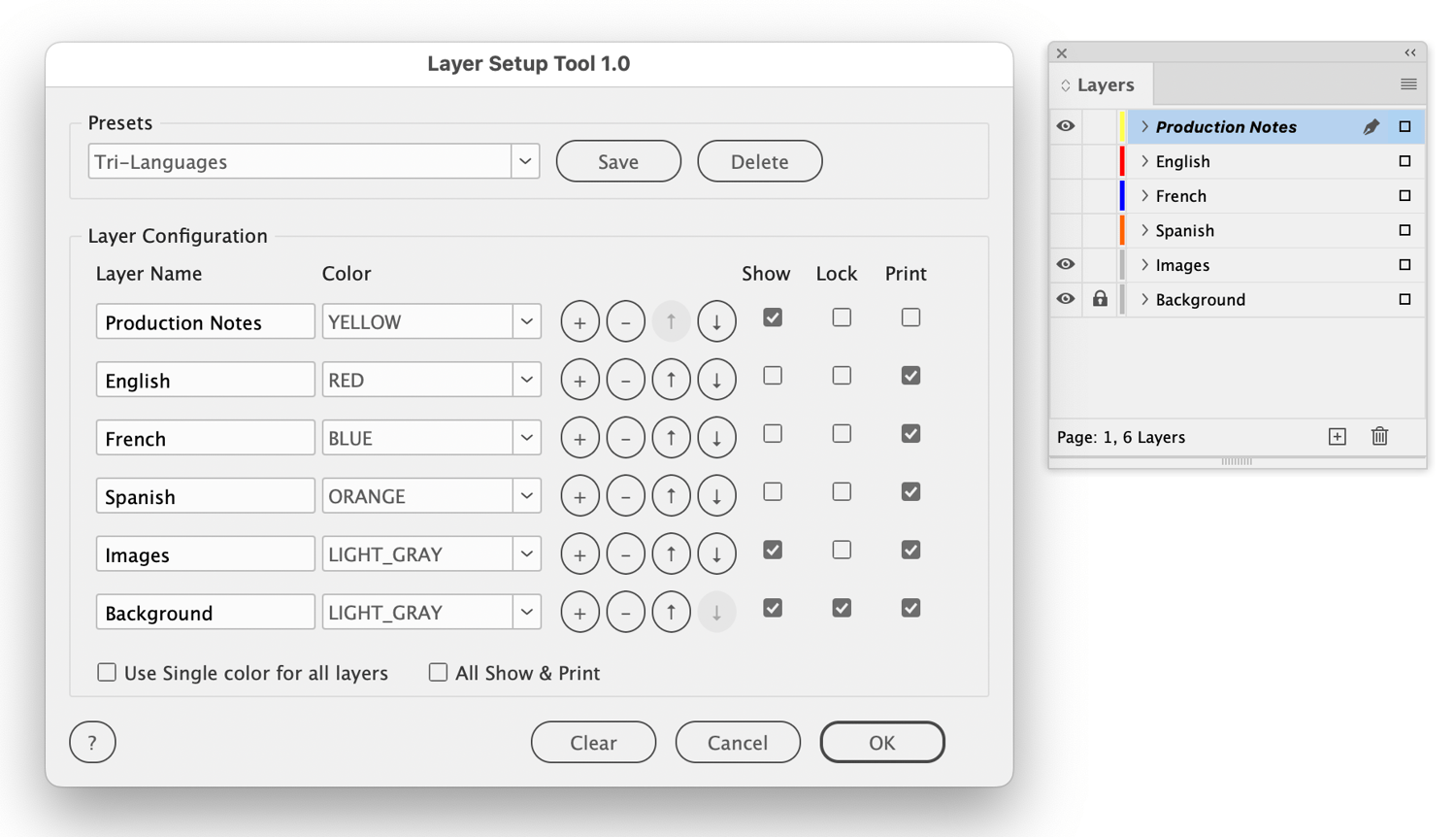The width and height of the screenshot is (1456, 837).
Task: Click the create new layer icon
Action: tap(1337, 437)
